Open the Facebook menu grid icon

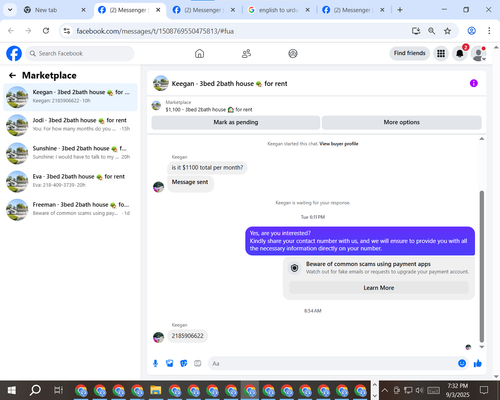pos(441,53)
